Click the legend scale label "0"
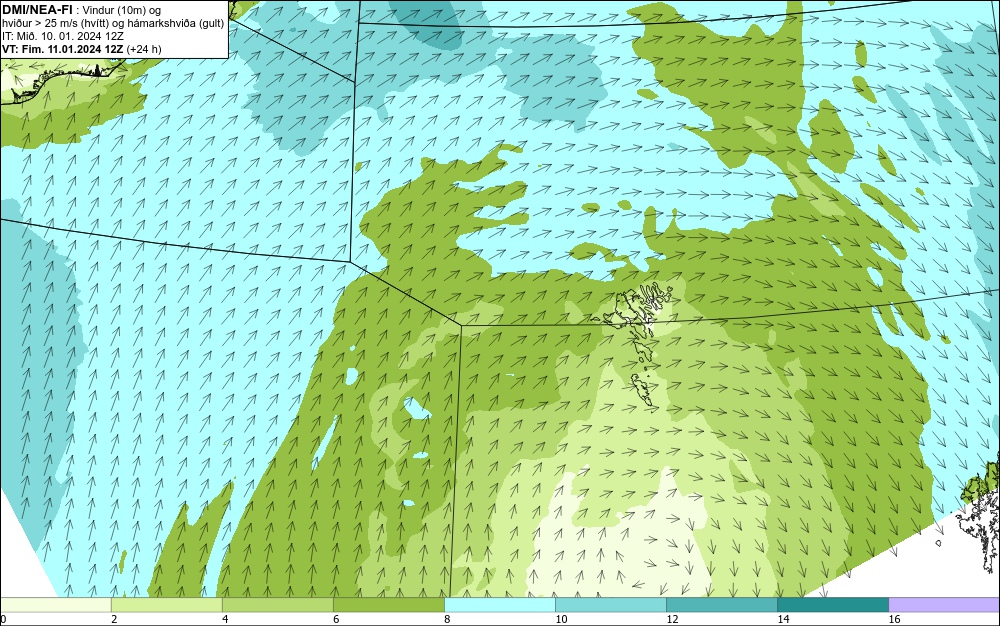 3,619
